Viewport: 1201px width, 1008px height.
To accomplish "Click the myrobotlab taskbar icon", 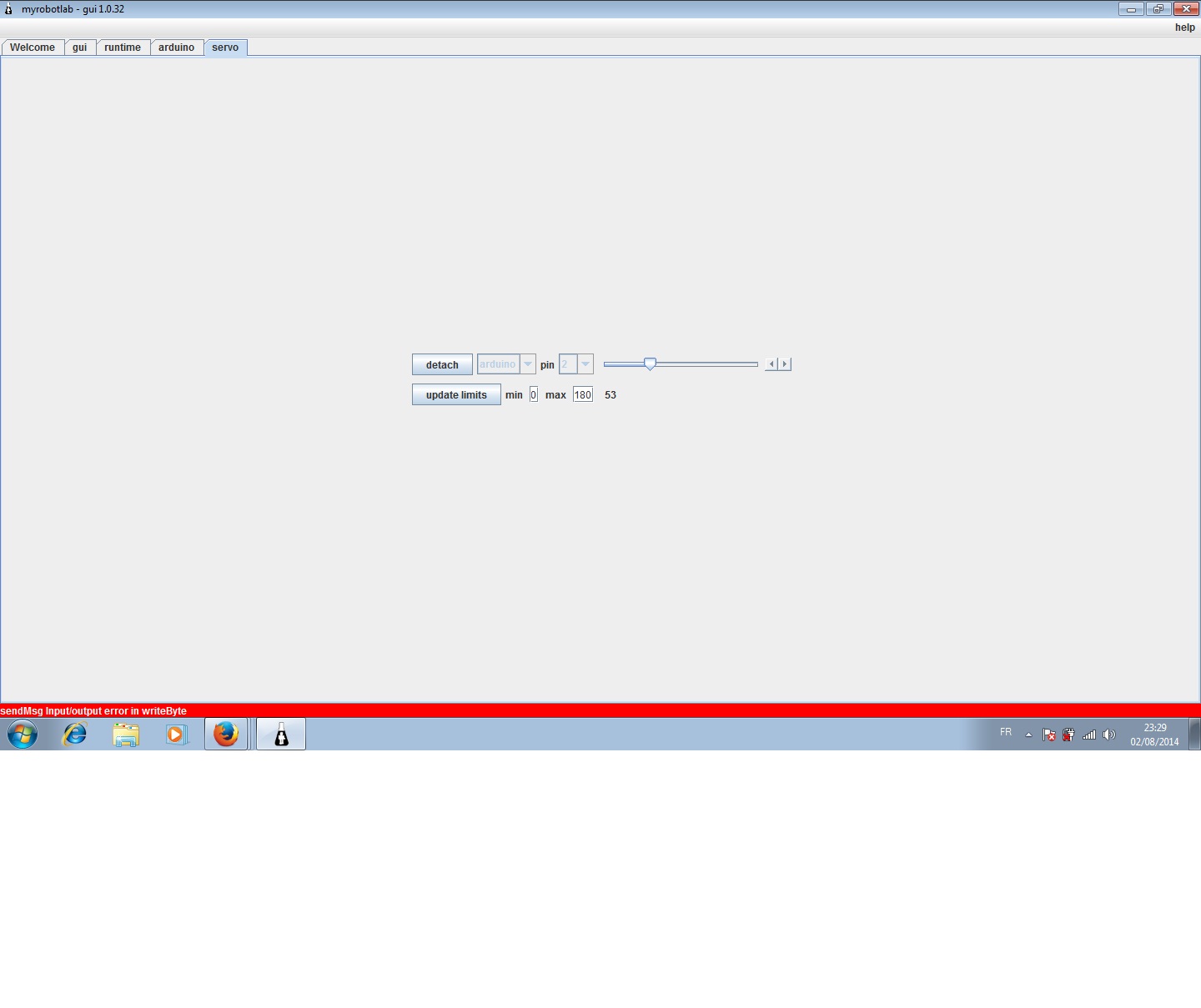I will 281,735.
